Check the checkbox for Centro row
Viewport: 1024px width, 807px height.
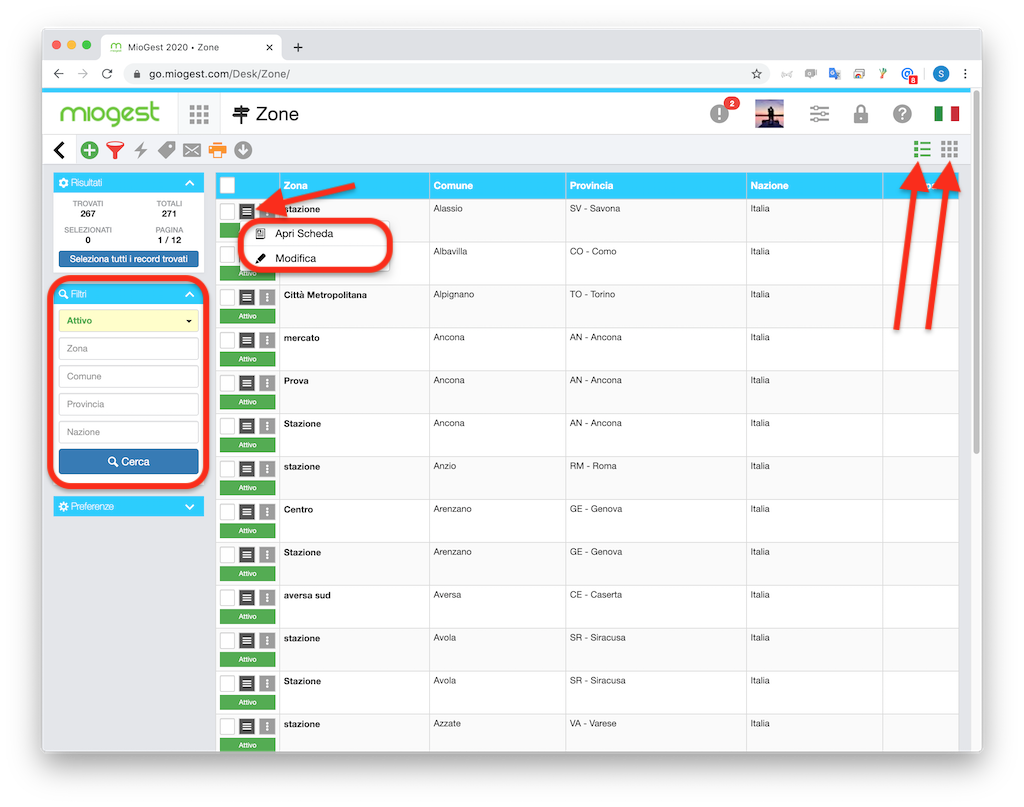(x=227, y=512)
